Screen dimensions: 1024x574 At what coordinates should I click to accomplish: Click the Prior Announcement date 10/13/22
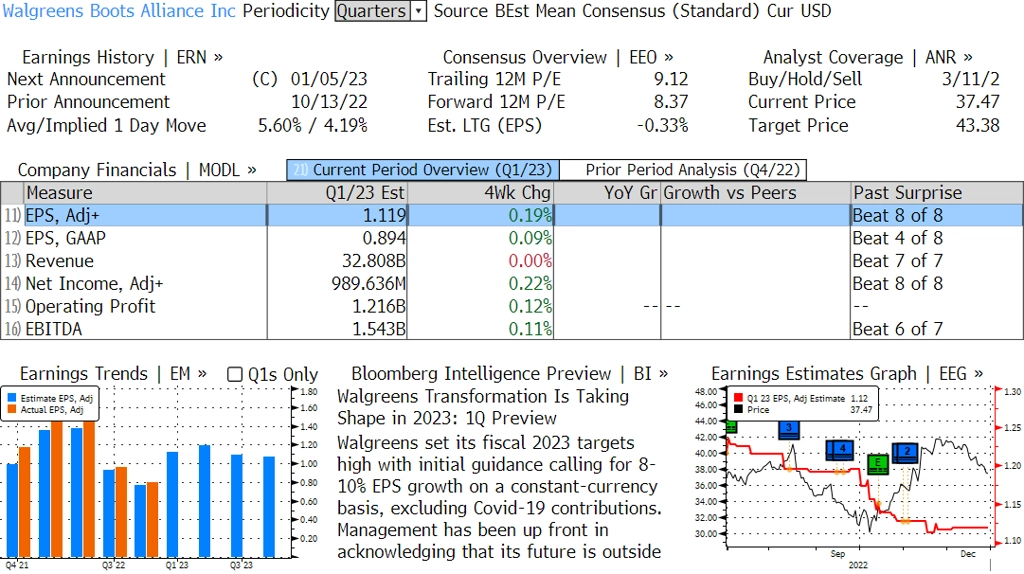329,102
